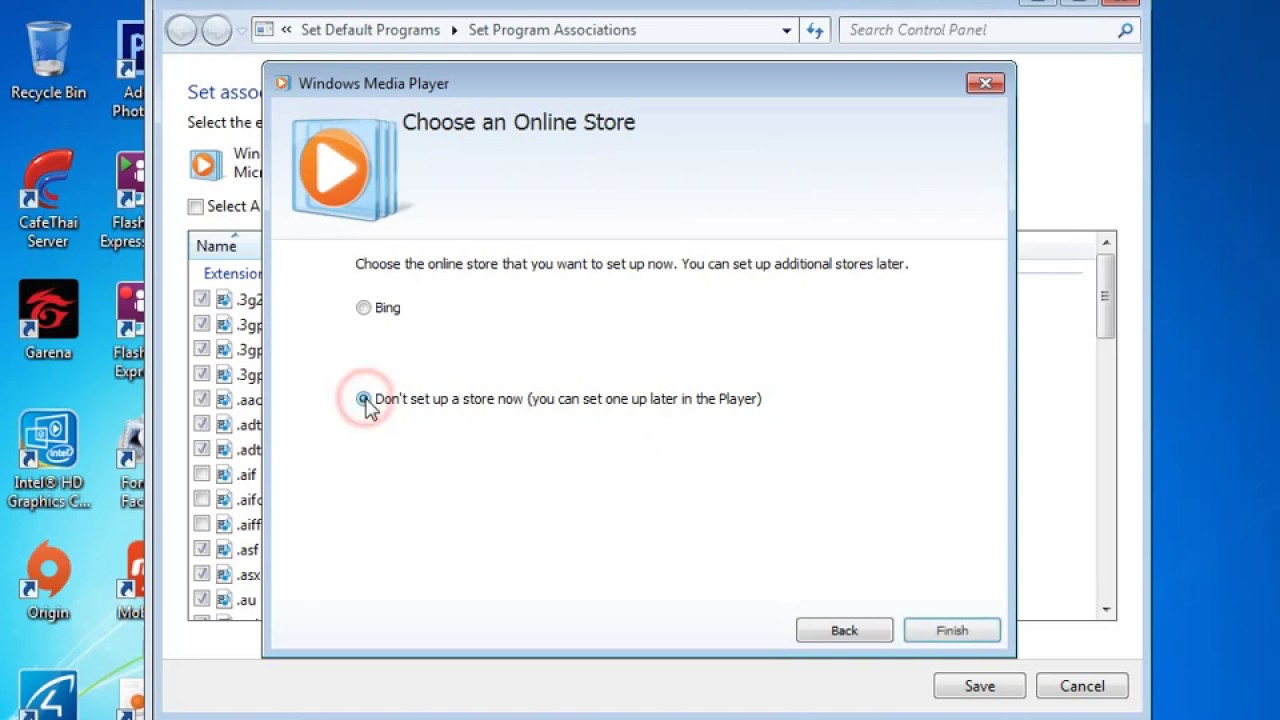
Task: Uncheck the .aac extension checkbox
Action: click(202, 399)
